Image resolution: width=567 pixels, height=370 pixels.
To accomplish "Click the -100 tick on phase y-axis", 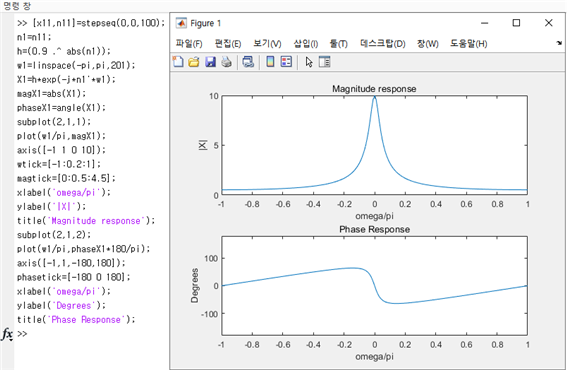I will coord(210,314).
